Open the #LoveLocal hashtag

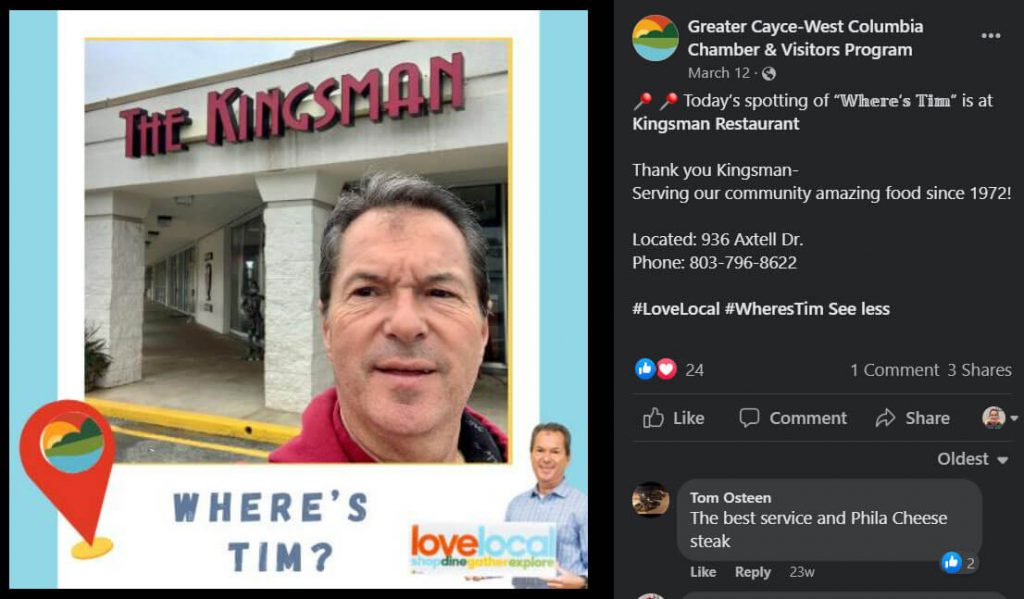[676, 309]
